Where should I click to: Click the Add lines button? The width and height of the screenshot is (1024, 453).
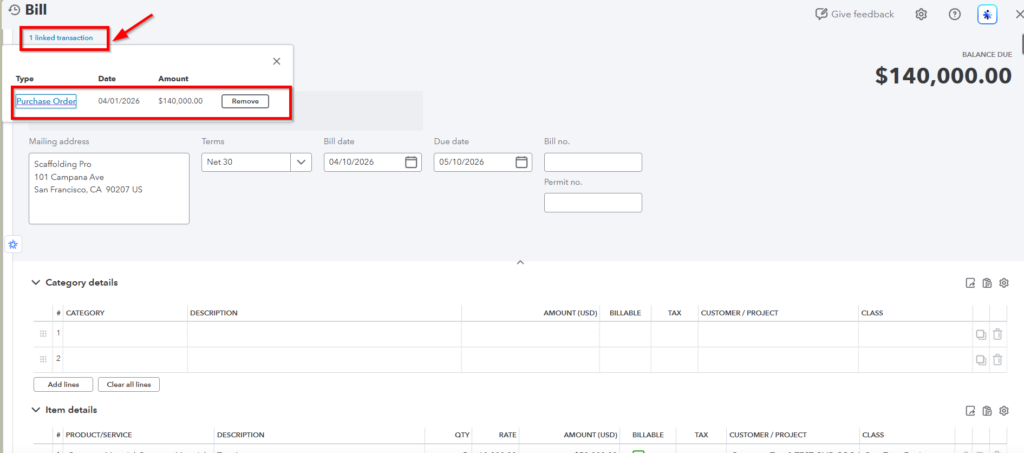click(64, 384)
